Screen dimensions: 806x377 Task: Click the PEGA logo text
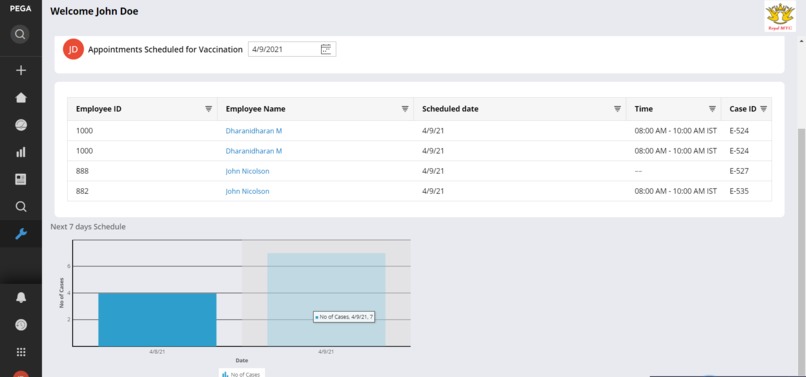pos(20,8)
